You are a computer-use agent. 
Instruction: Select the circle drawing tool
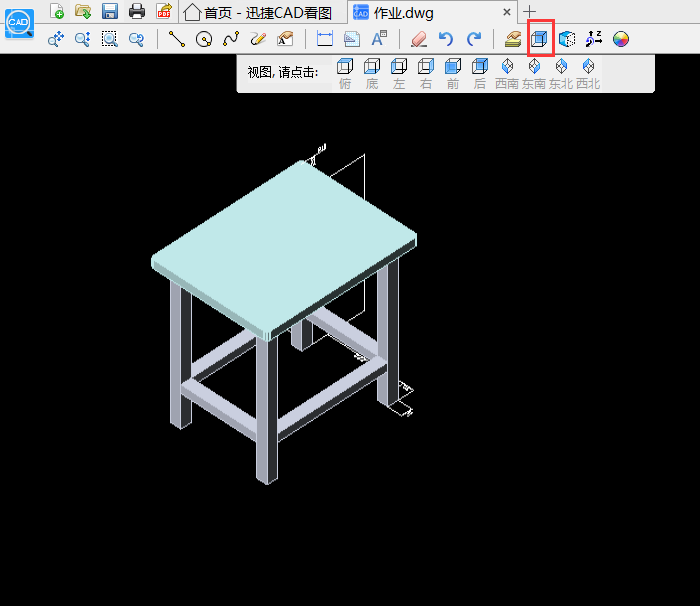pyautogui.click(x=204, y=39)
